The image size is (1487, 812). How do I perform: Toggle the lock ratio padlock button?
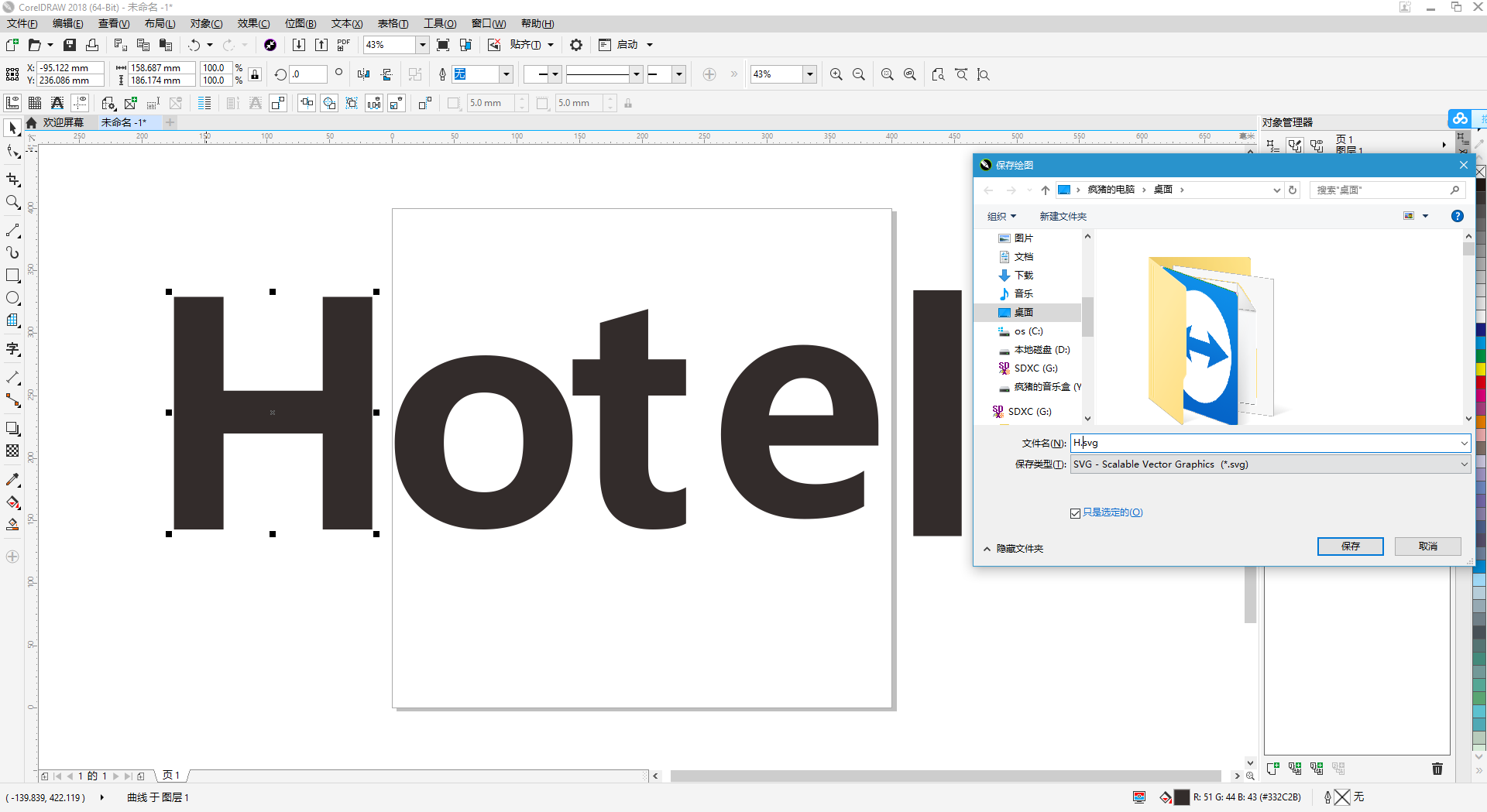pos(255,74)
